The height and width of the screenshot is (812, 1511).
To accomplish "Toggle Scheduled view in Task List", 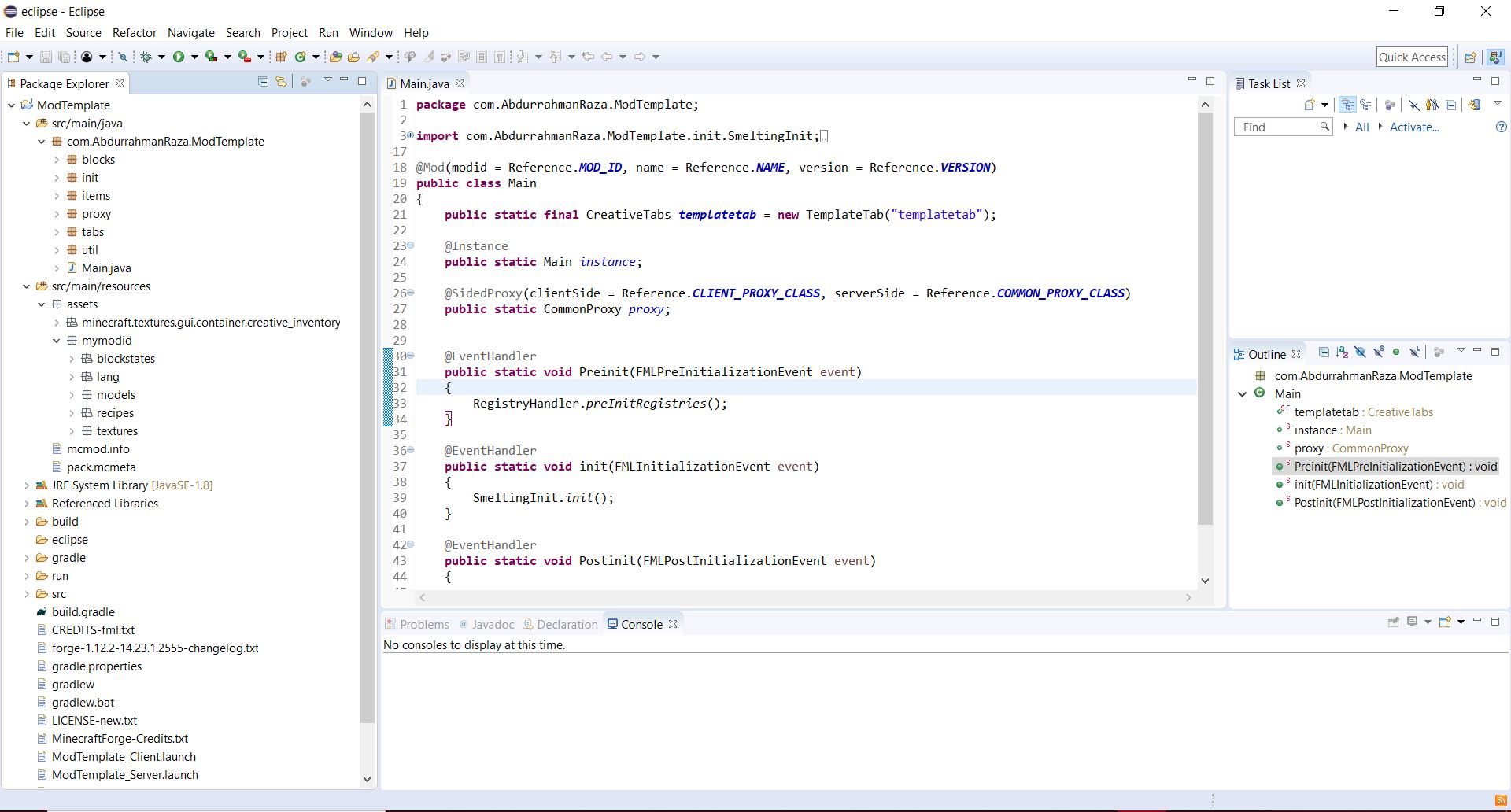I will (1365, 105).
